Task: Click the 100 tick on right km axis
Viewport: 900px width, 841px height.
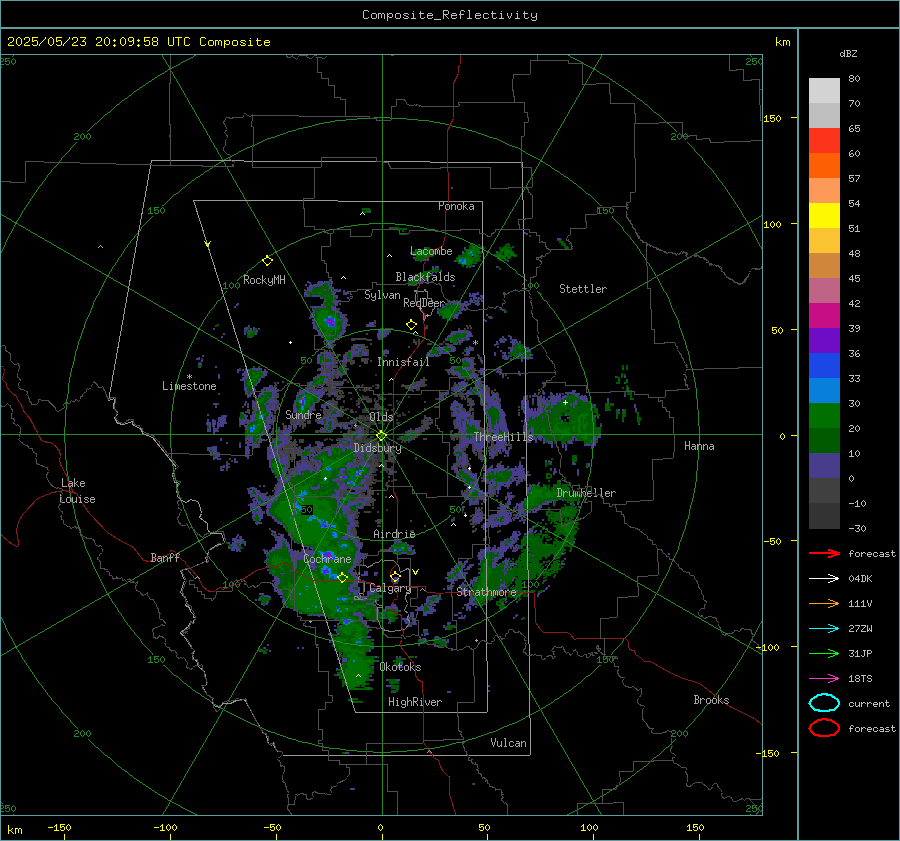Action: tap(772, 224)
